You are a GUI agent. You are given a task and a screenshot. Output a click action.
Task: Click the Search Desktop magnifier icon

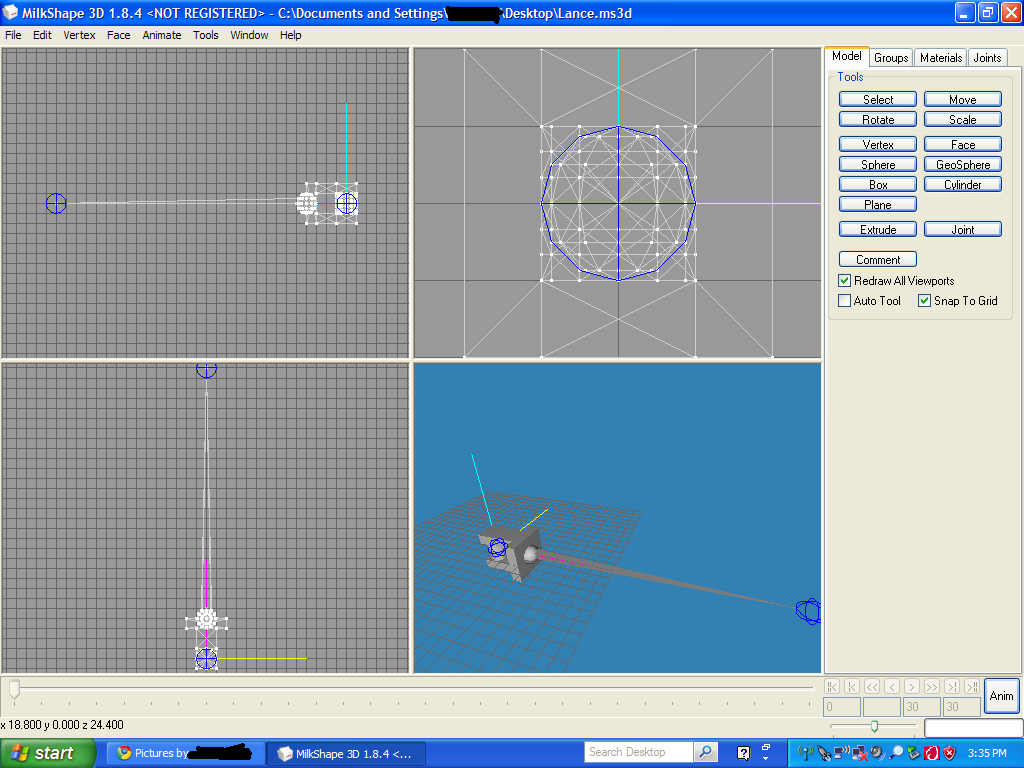706,752
